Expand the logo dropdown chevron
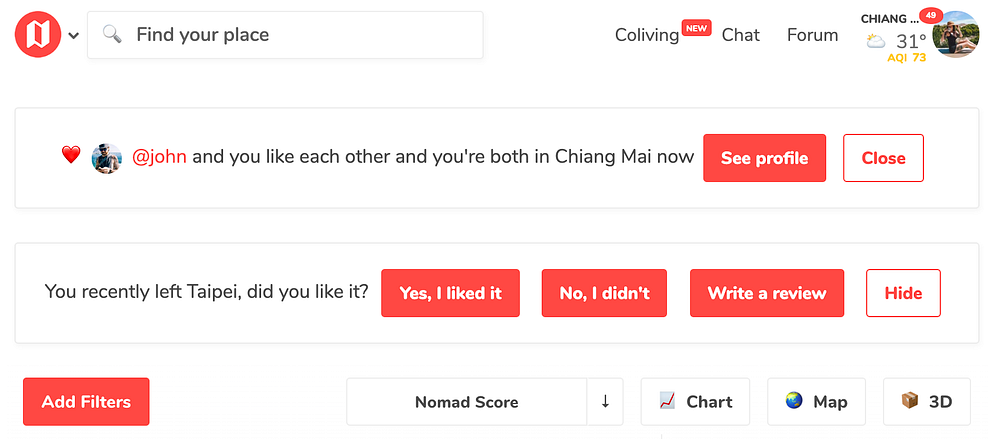This screenshot has height=439, width=1000. tap(74, 36)
